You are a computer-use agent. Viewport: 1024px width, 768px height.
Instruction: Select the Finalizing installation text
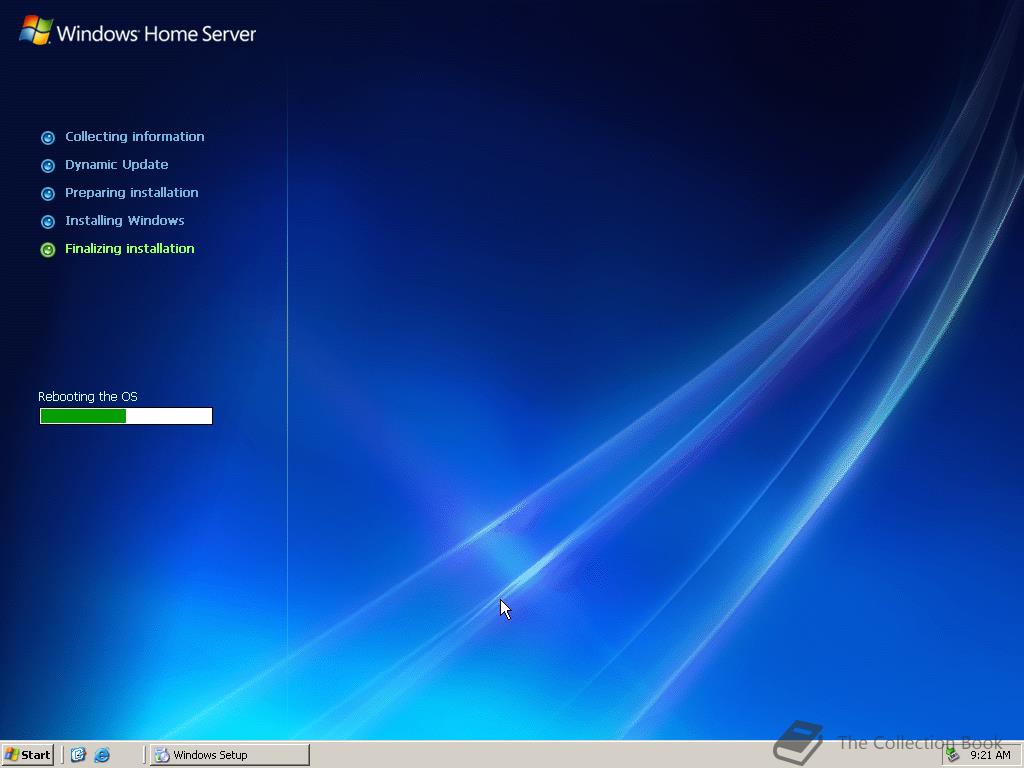tap(129, 249)
